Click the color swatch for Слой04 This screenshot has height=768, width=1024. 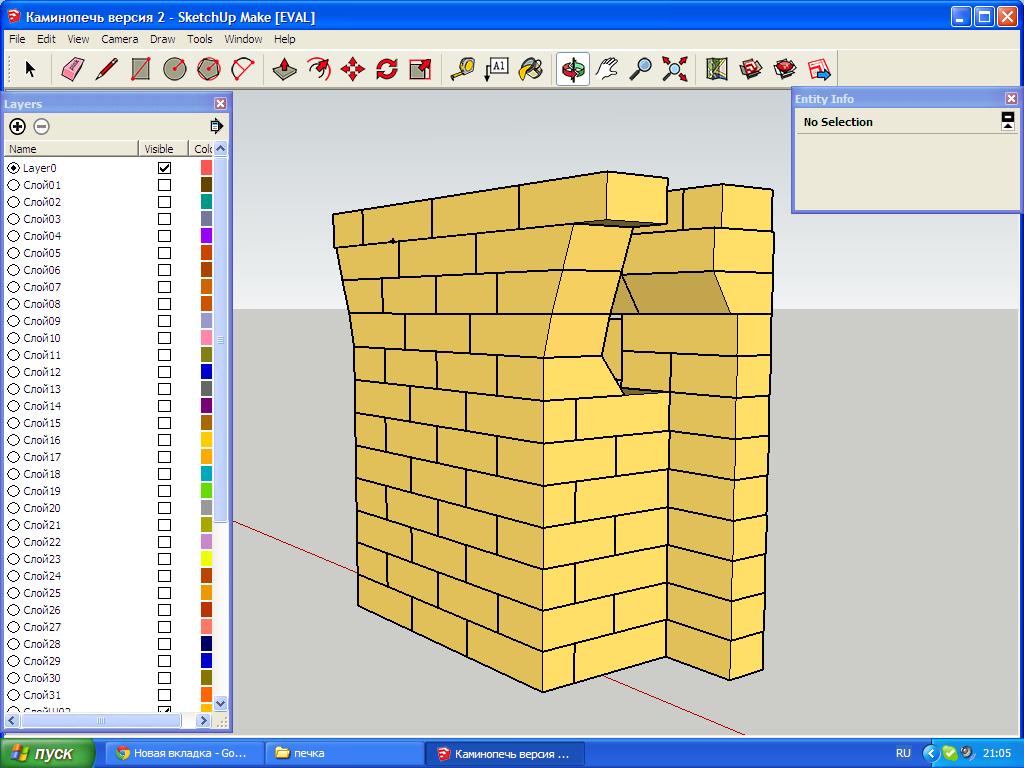pyautogui.click(x=206, y=236)
